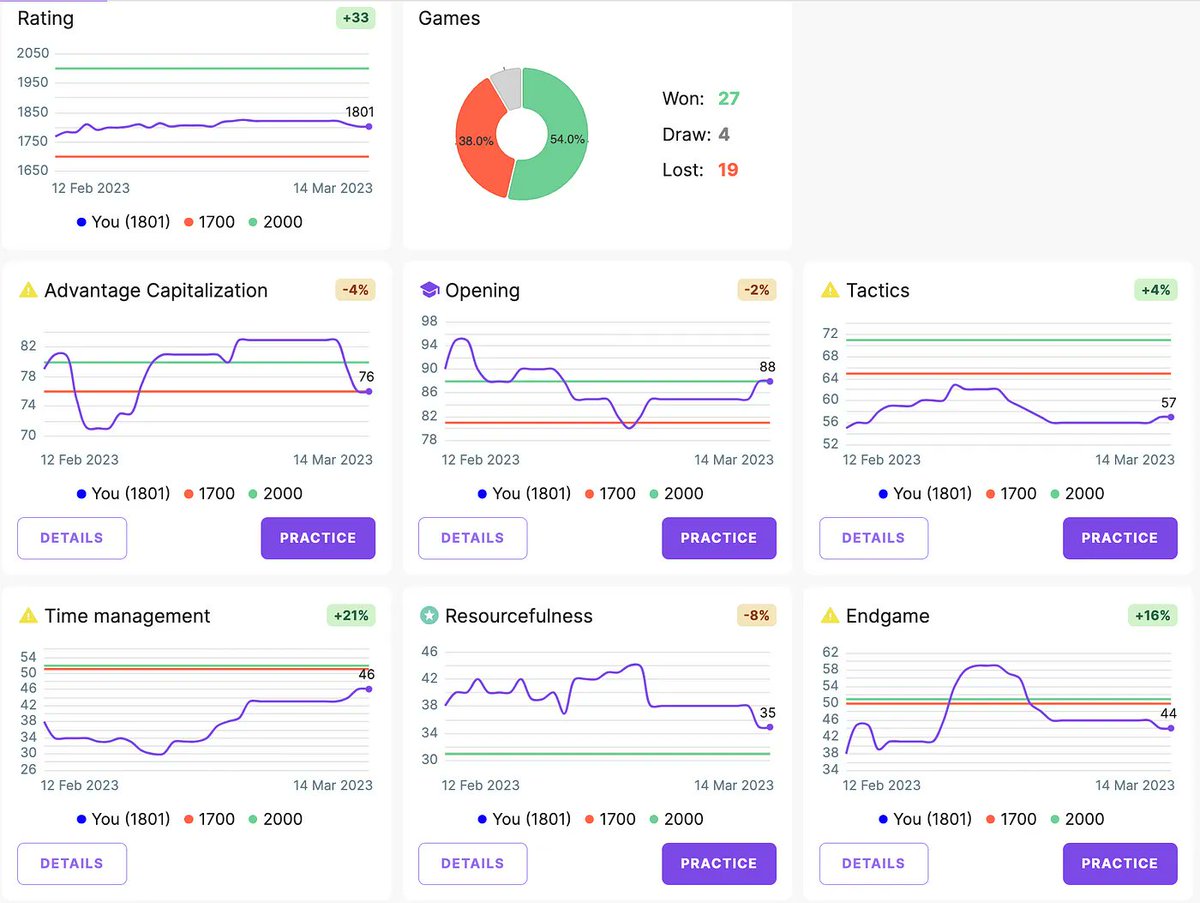The width and height of the screenshot is (1200, 903).
Task: Toggle 'You (1801)' legend in Rating chart
Action: click(x=123, y=222)
